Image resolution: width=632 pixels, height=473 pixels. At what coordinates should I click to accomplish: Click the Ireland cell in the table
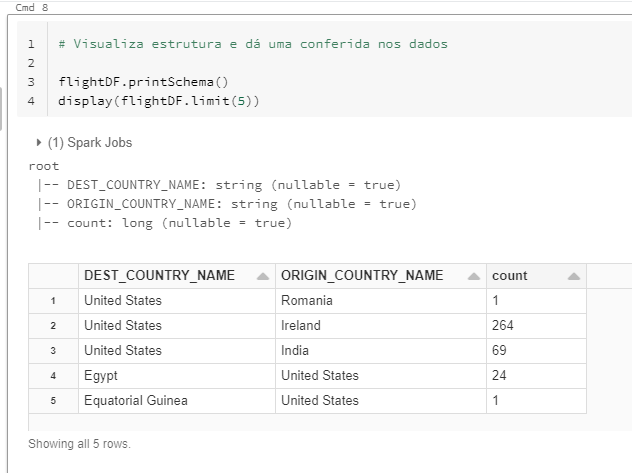[x=301, y=326]
